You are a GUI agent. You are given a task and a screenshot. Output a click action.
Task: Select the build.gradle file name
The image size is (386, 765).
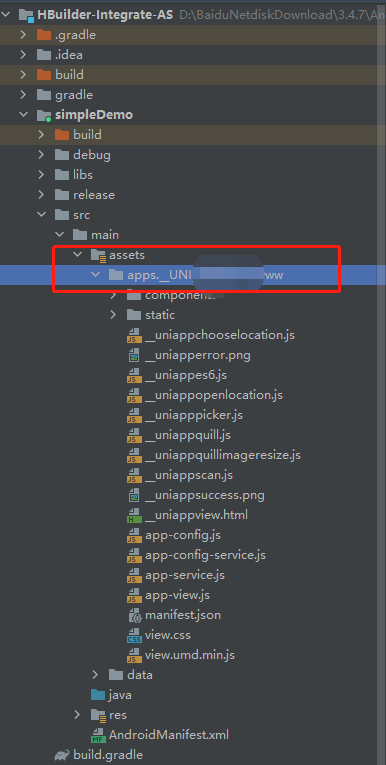[x=108, y=755]
